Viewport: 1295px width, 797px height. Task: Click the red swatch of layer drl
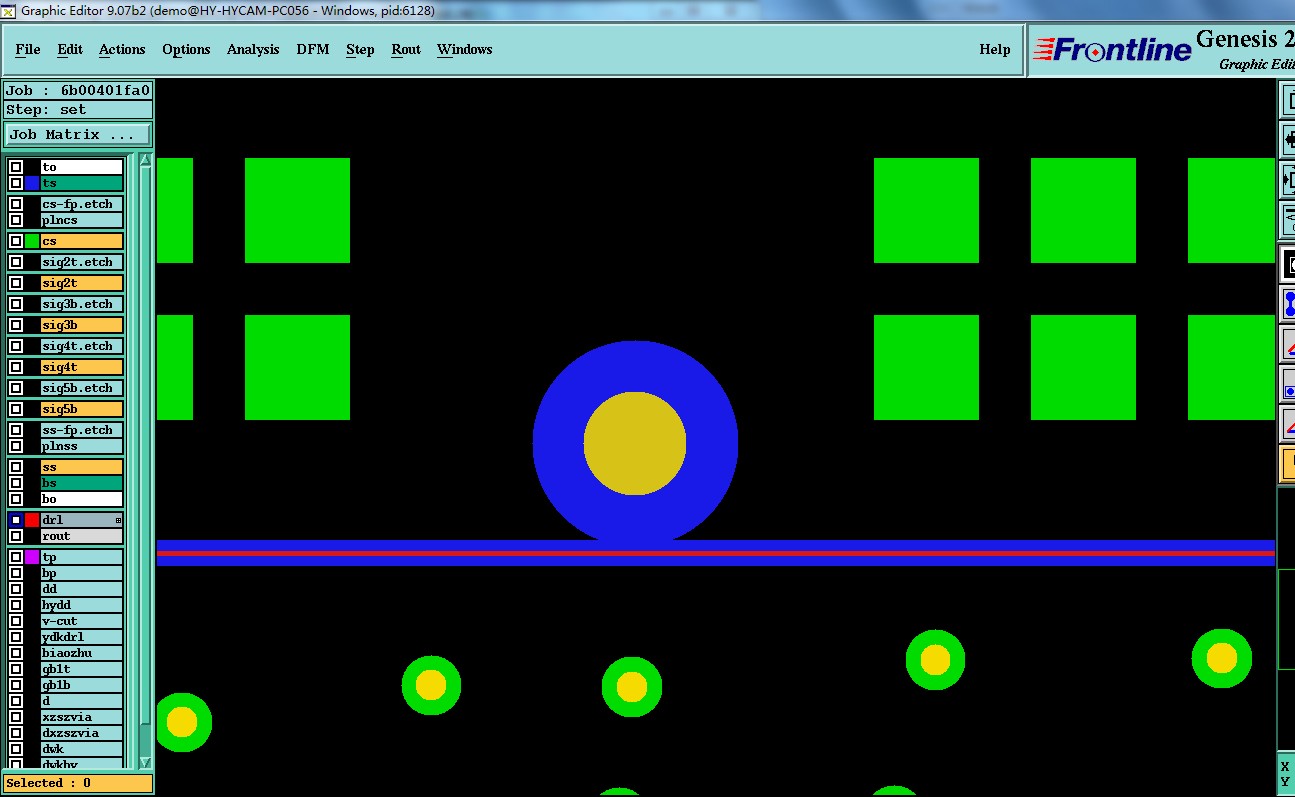(32, 520)
